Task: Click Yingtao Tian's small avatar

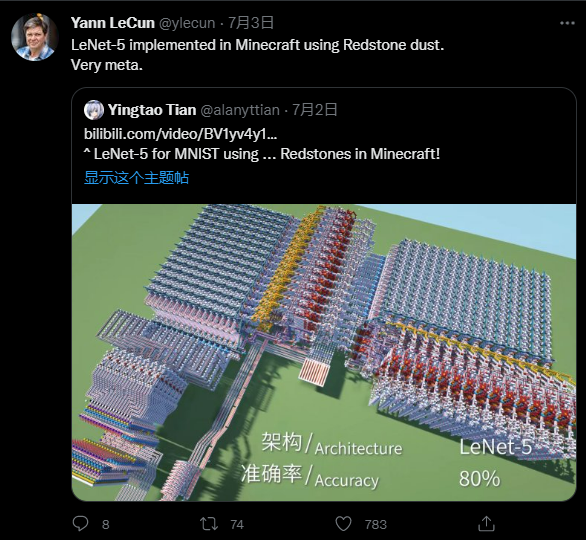Action: 94,110
